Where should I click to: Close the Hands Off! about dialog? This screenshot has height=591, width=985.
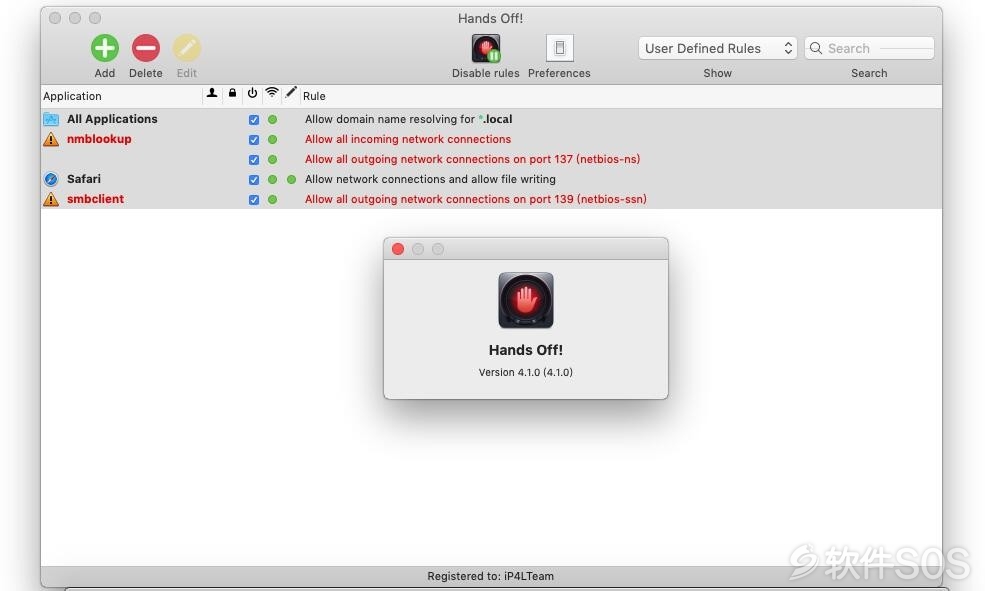pos(398,249)
